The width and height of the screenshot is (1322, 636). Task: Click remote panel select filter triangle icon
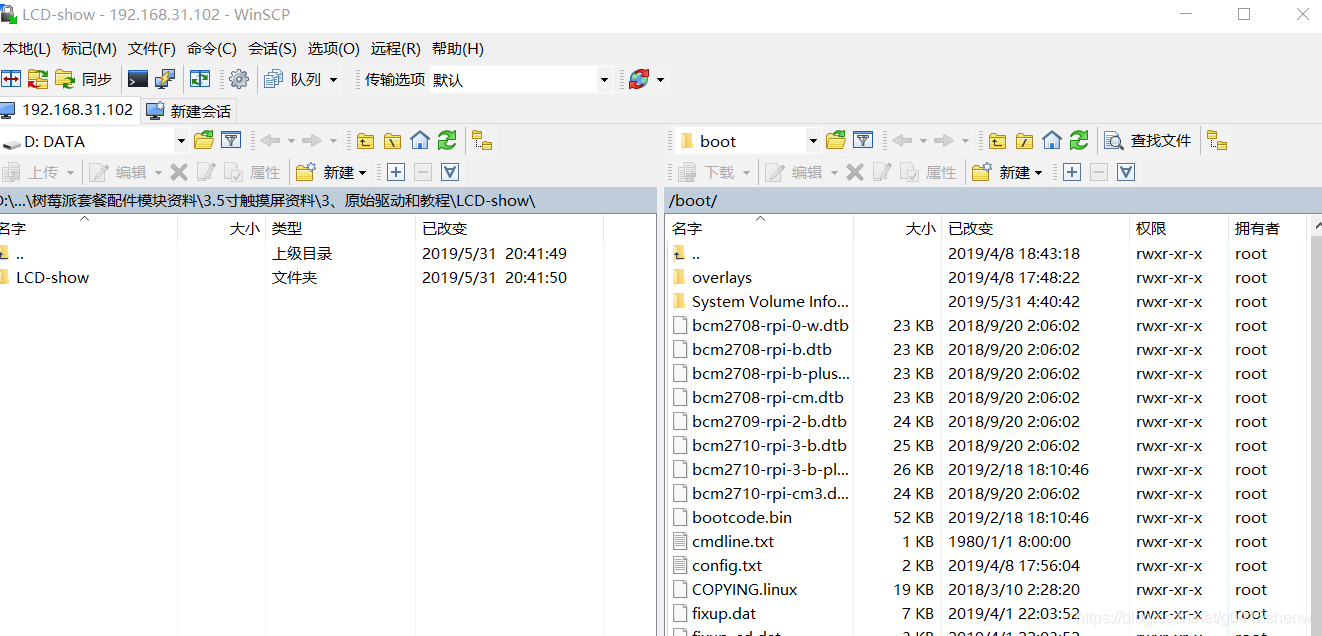[1126, 172]
